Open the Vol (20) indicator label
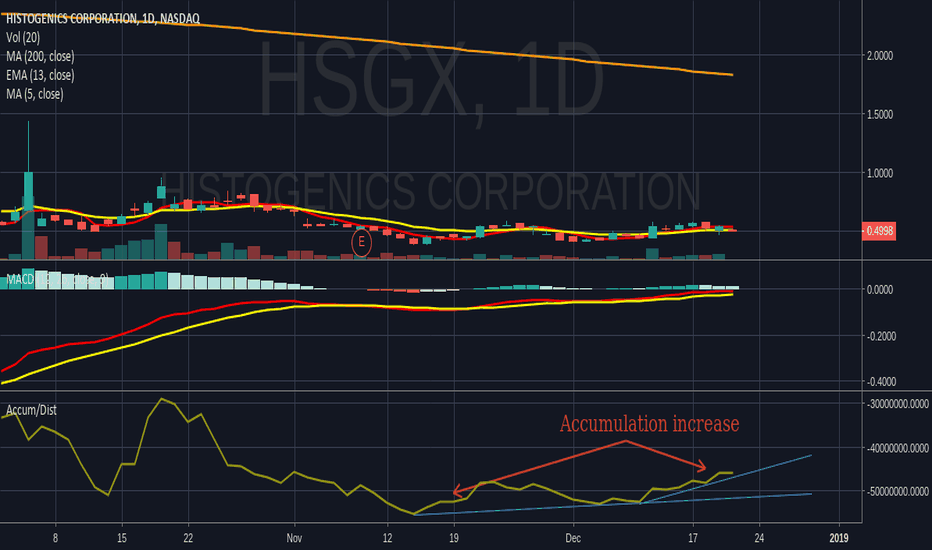Screen dimensions: 932x550 [23, 37]
